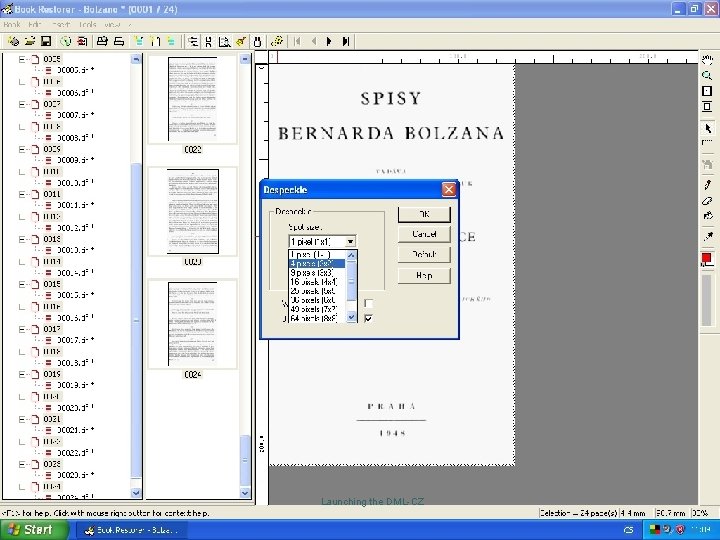This screenshot has height=540, width=720.
Task: Select the arrow pointer tool
Action: click(708, 128)
